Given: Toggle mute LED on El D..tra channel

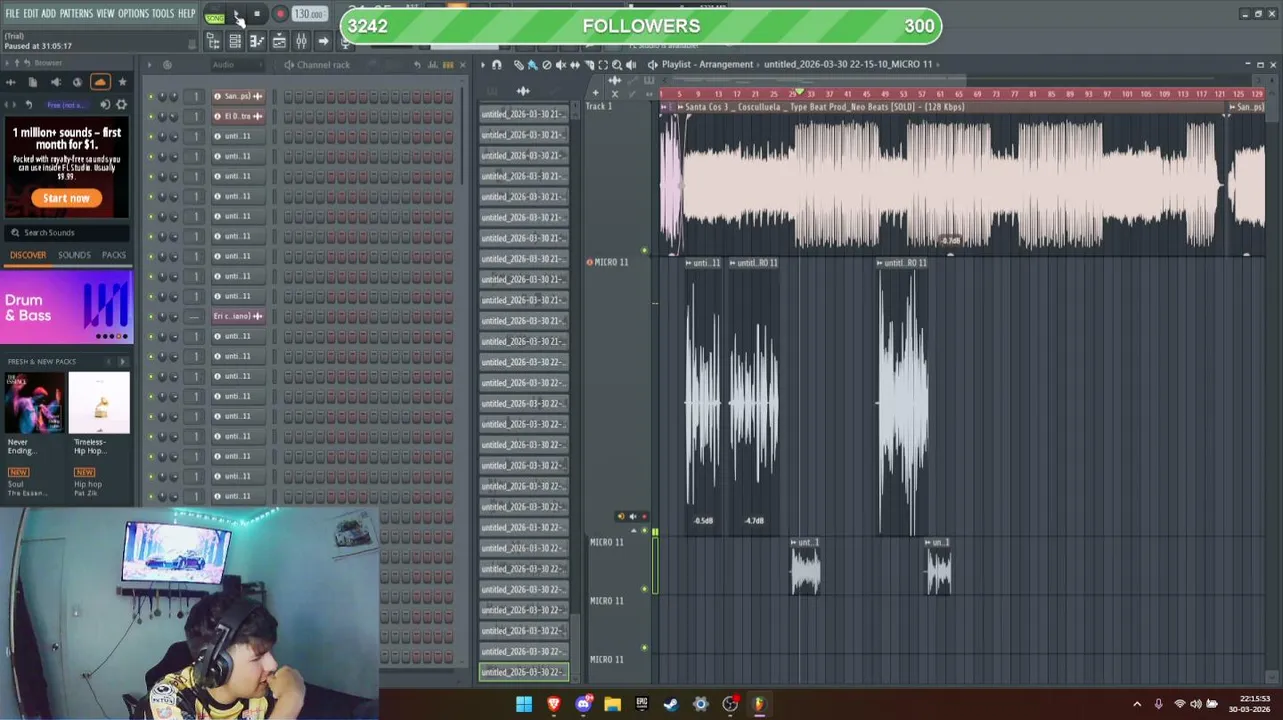Looking at the screenshot, I should point(151,116).
